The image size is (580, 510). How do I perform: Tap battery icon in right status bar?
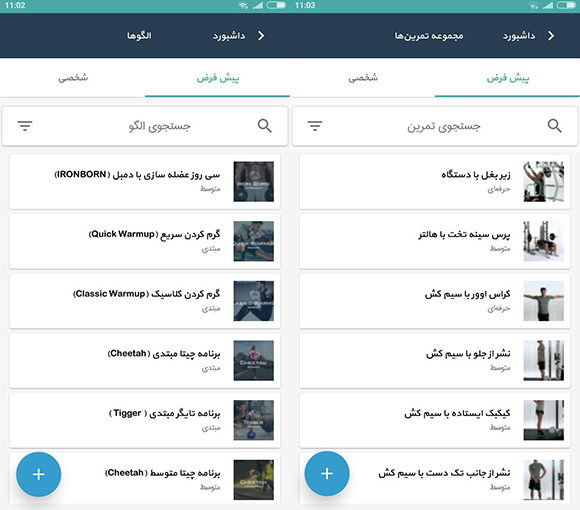(x=566, y=5)
